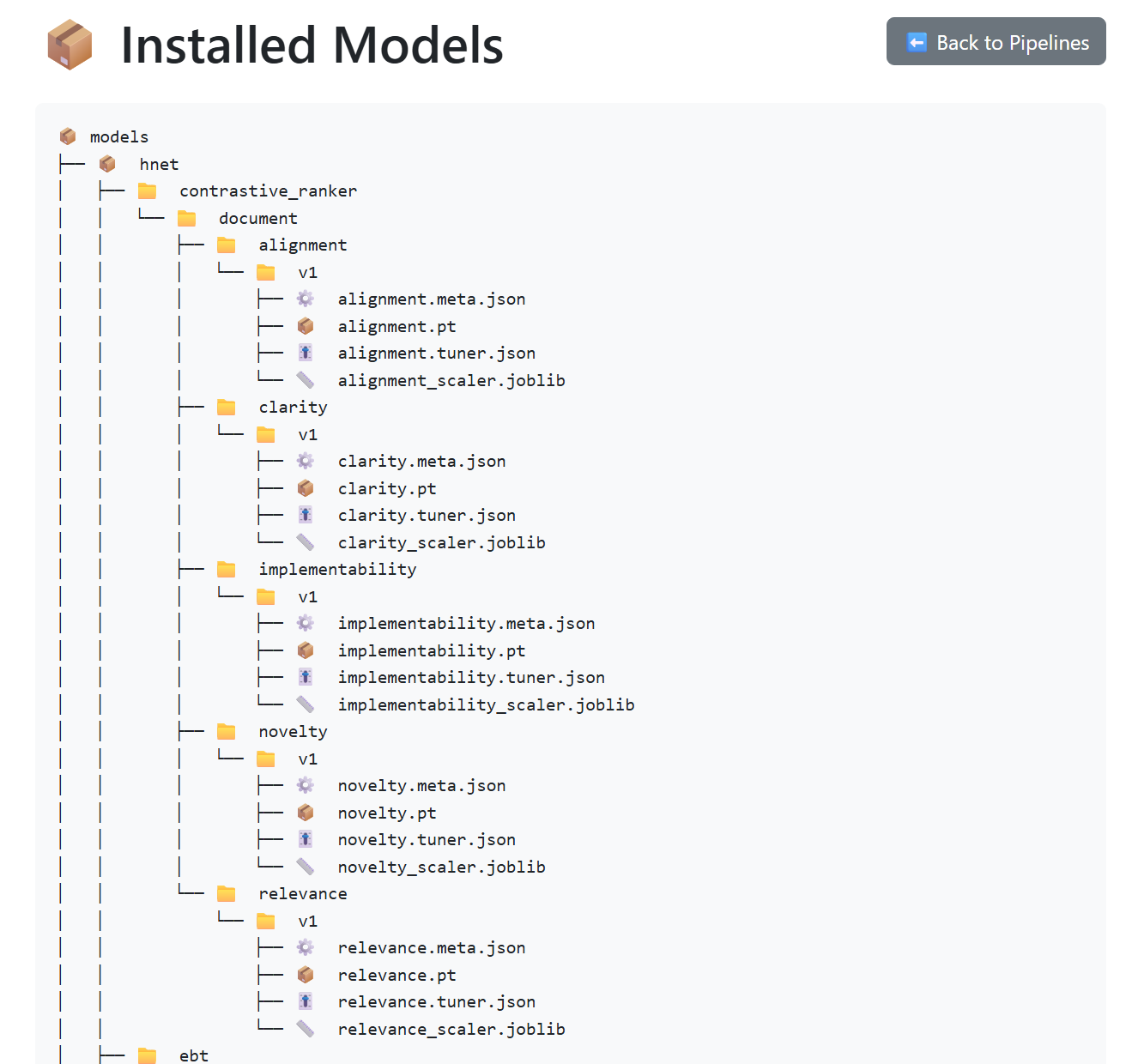Click the tuner icon for implementability.tuner.json

[x=305, y=677]
